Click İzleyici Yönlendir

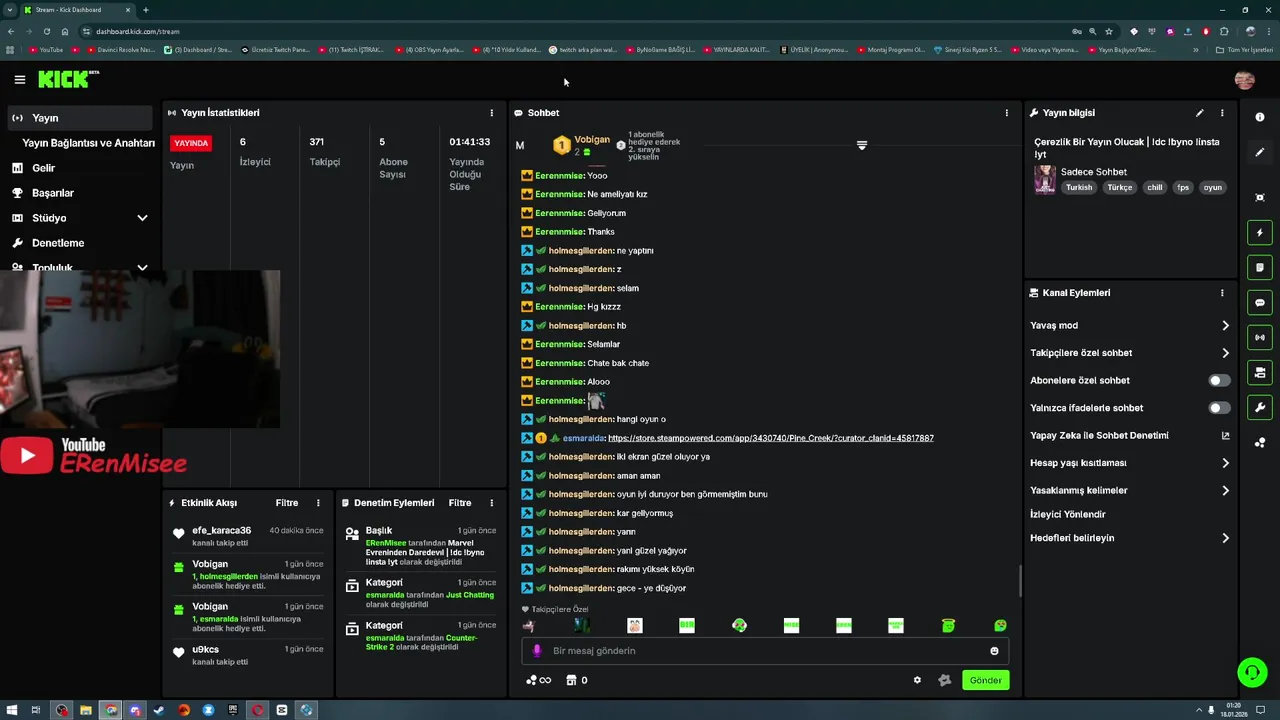tap(1068, 514)
